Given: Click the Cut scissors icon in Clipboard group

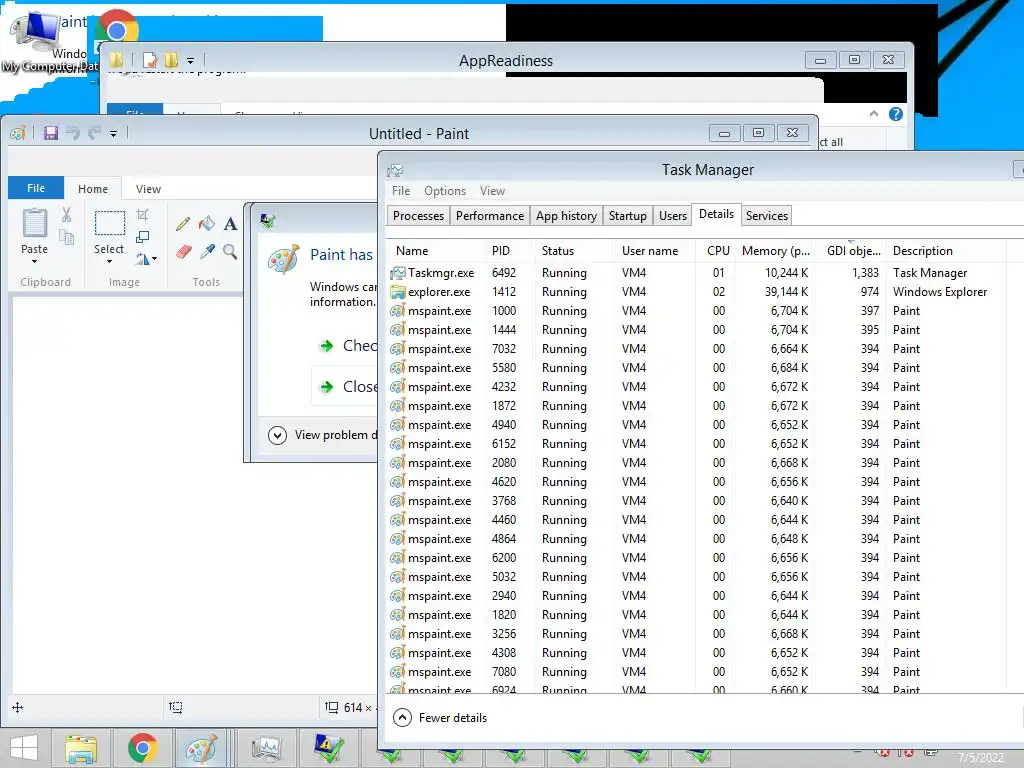Looking at the screenshot, I should [x=67, y=215].
